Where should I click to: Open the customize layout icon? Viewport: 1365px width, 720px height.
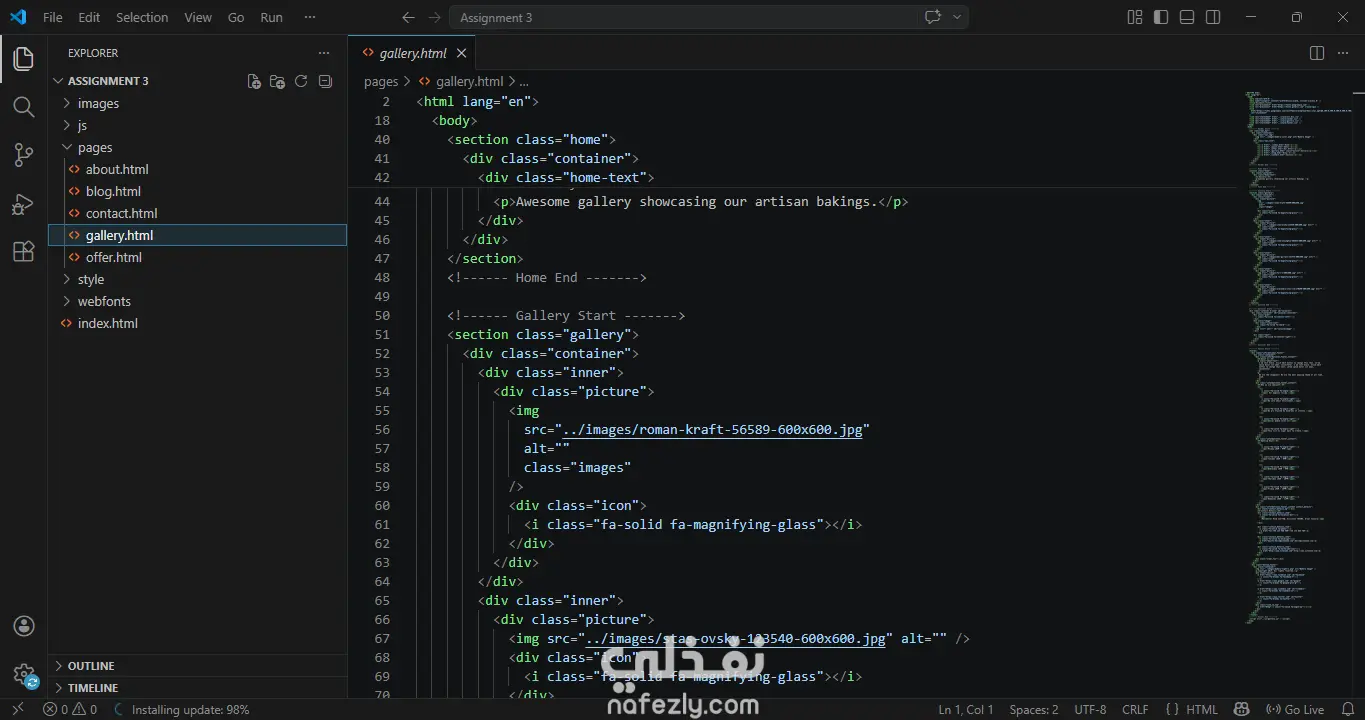(x=1135, y=17)
